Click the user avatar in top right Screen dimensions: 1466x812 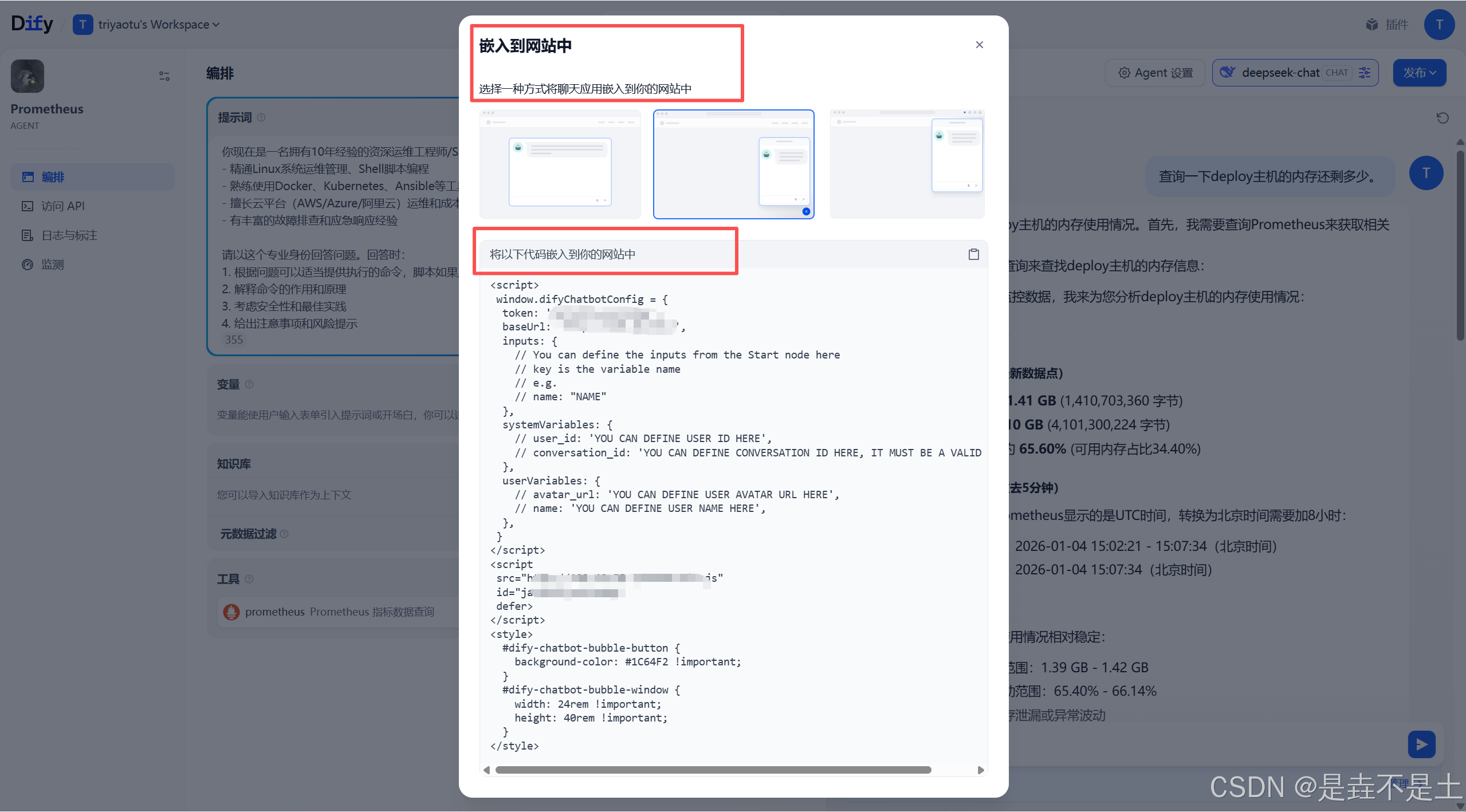click(x=1439, y=25)
